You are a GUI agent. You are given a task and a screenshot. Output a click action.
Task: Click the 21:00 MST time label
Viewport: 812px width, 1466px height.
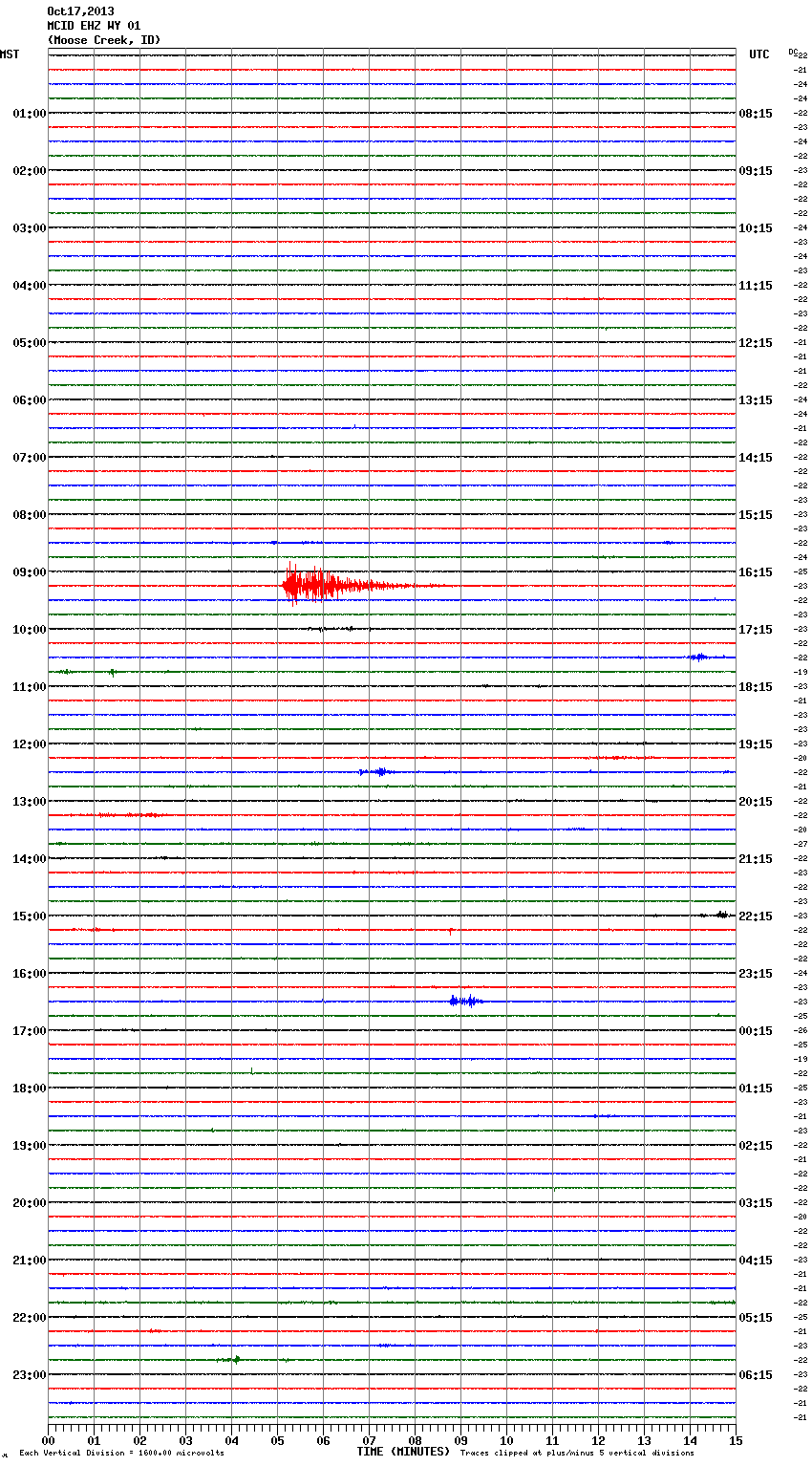coord(30,1261)
